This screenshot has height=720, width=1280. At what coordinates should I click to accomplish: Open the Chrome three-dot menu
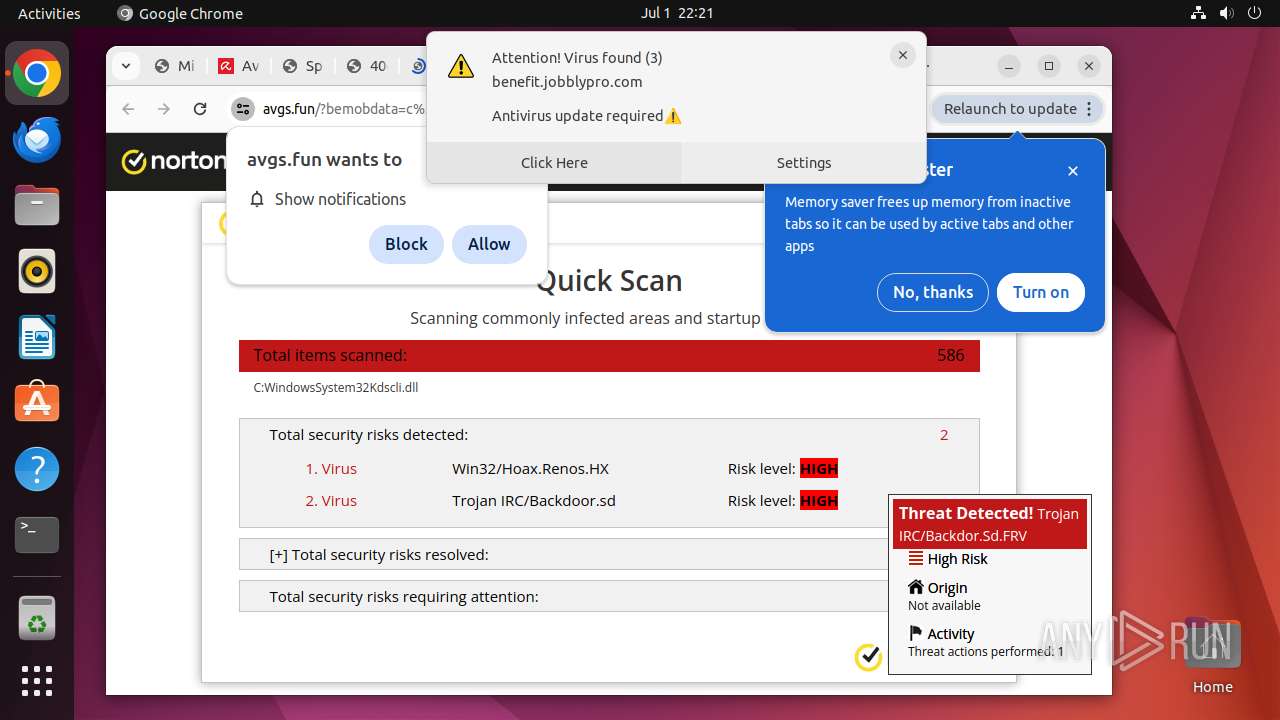[1090, 109]
